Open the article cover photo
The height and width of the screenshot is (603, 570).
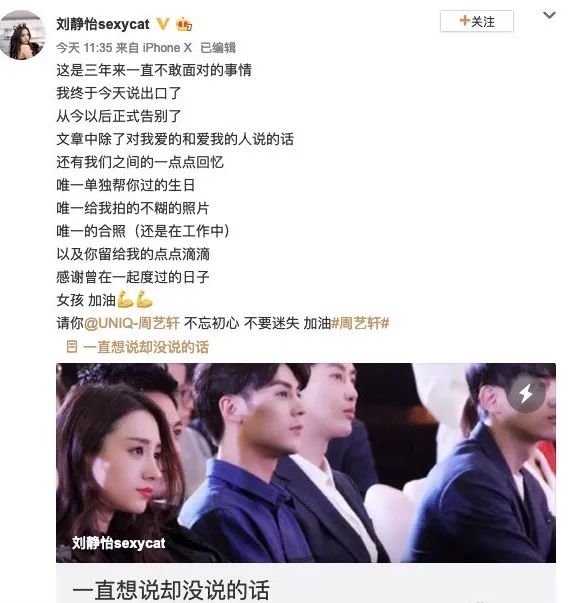[x=306, y=463]
